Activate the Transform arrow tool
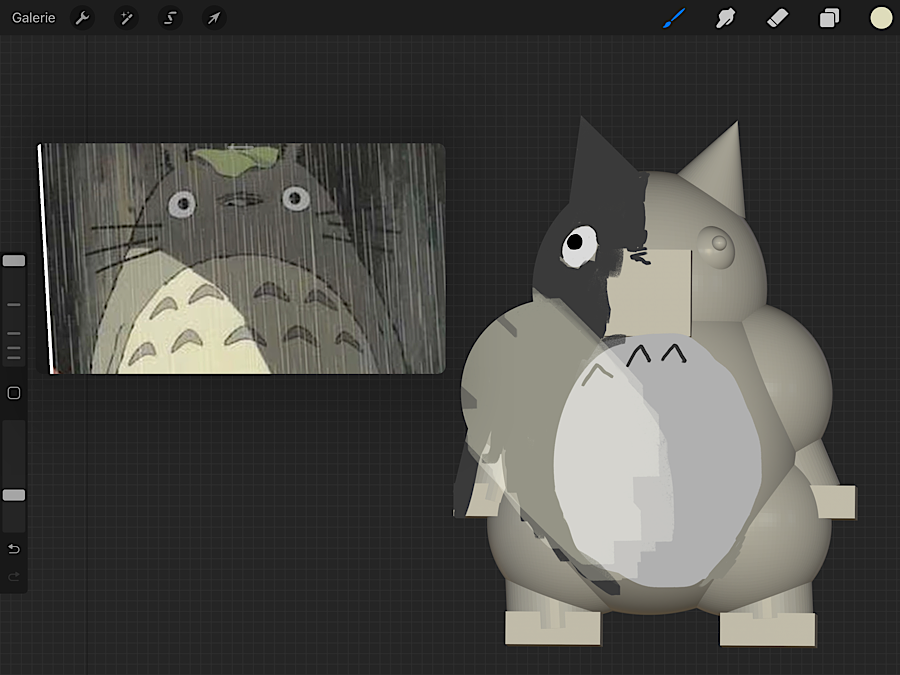Image resolution: width=900 pixels, height=675 pixels. (x=214, y=18)
